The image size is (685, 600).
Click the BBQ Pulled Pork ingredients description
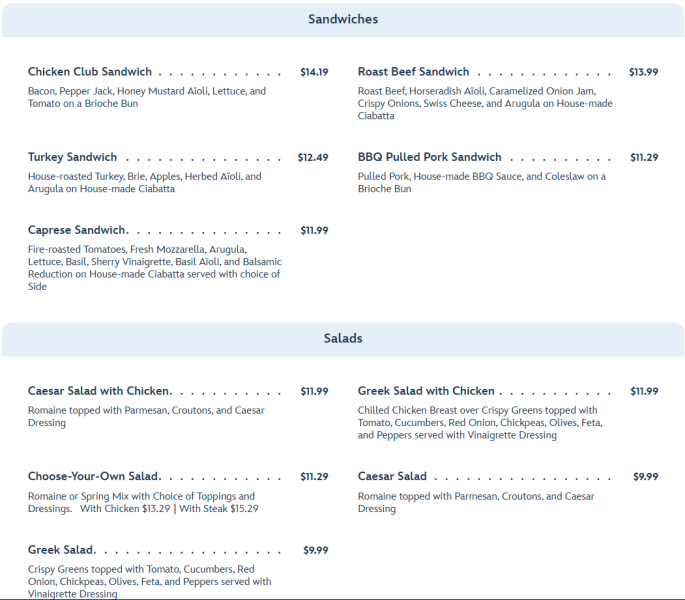click(481, 183)
